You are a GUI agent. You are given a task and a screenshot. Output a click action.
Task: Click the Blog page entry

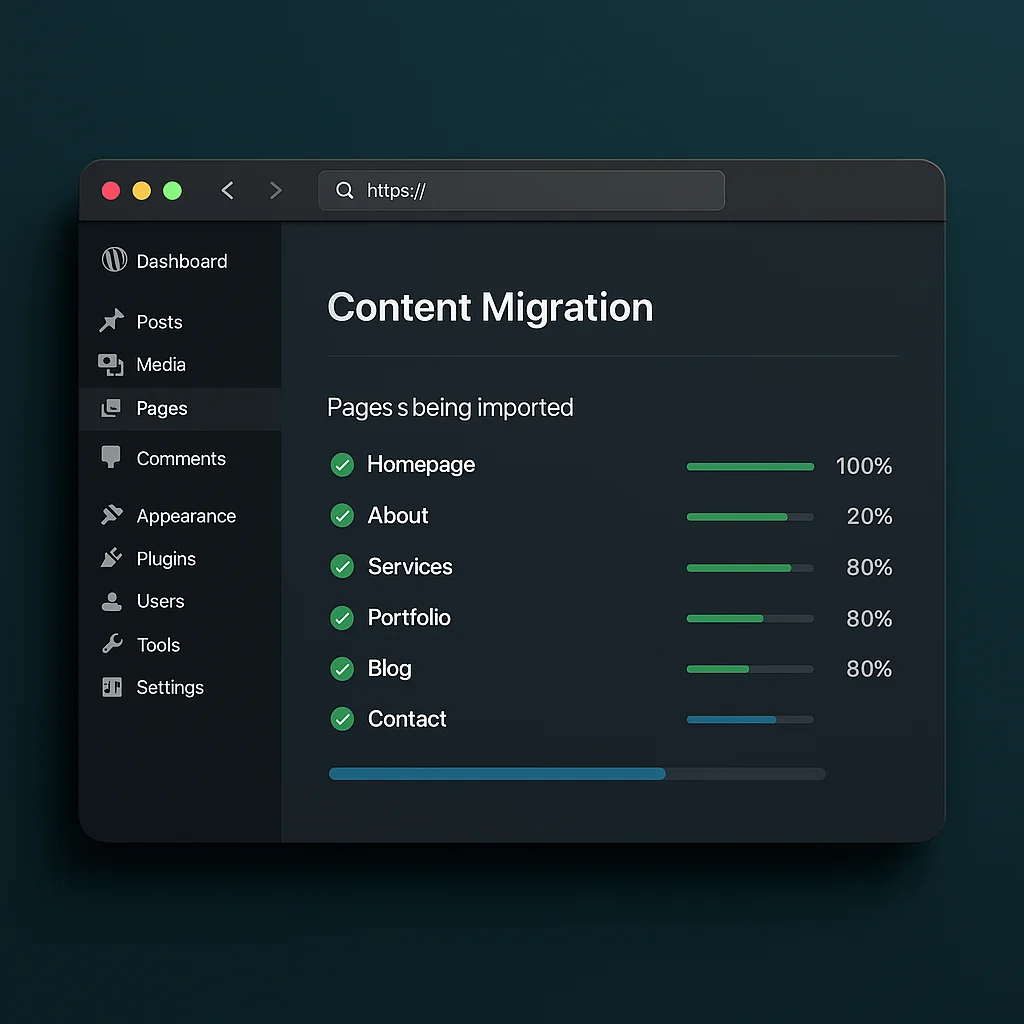389,668
